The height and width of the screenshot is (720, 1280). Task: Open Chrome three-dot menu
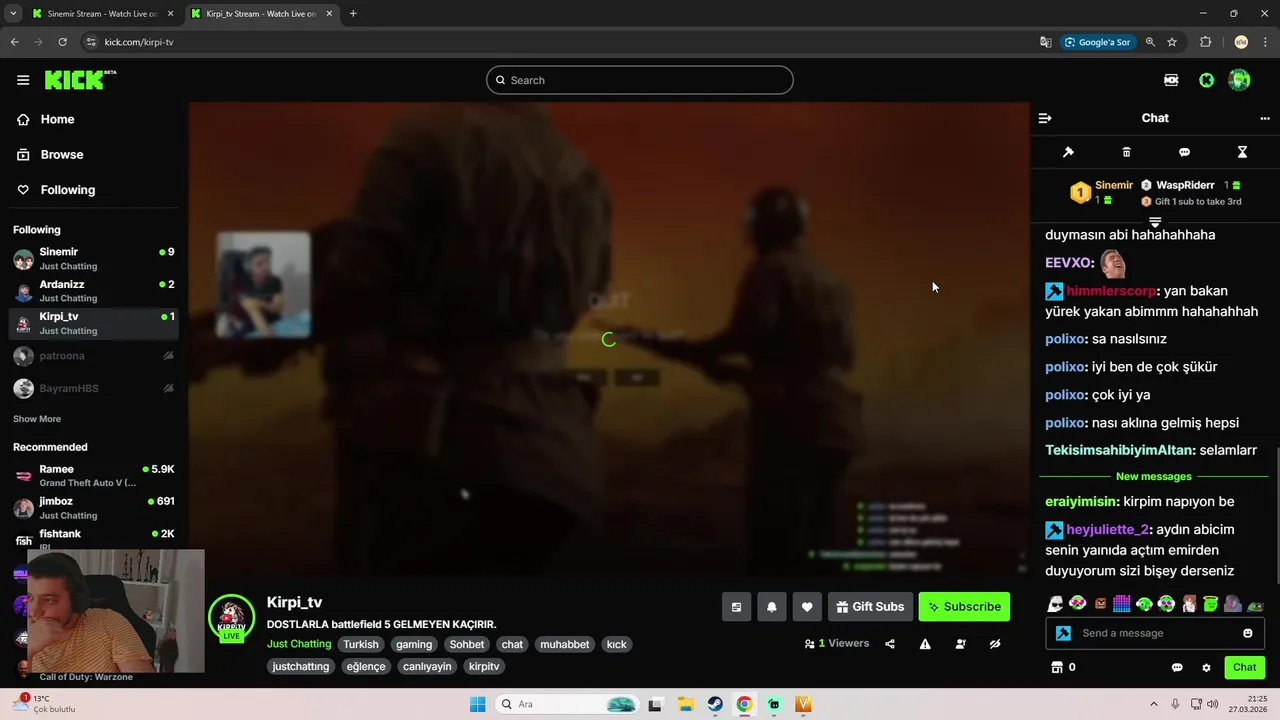click(1266, 42)
